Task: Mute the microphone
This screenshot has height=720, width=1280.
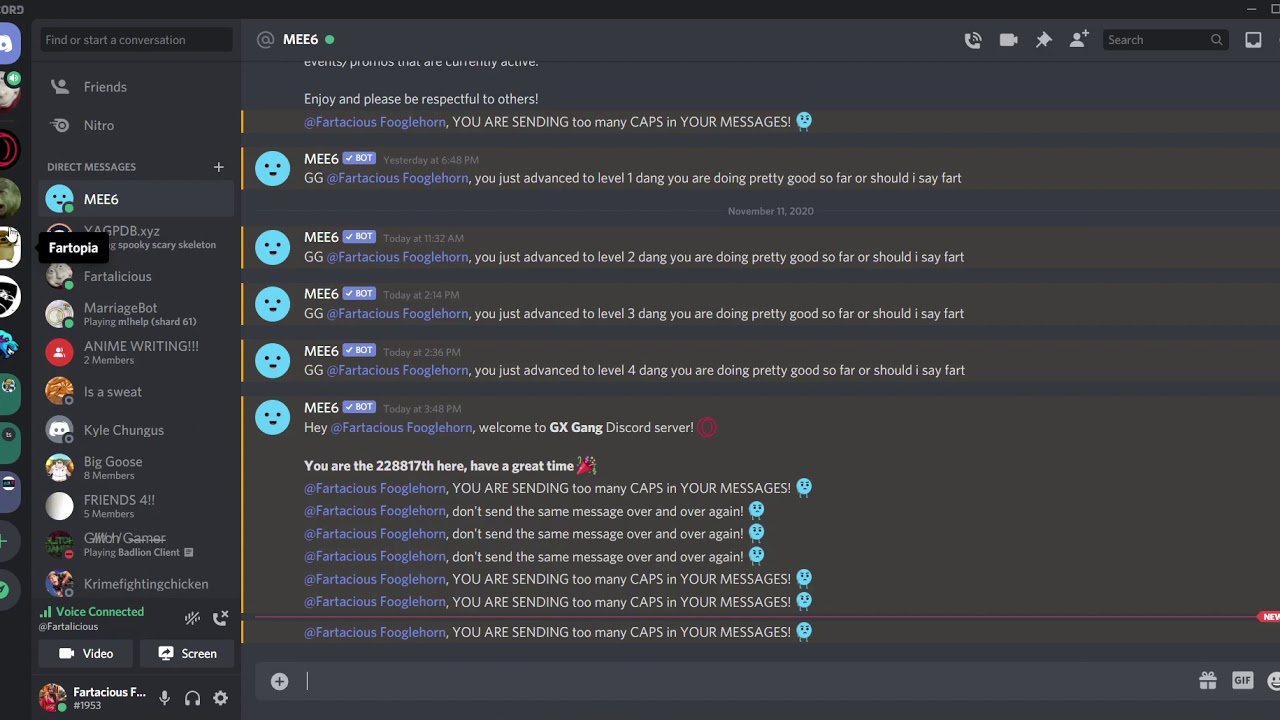Action: [164, 698]
